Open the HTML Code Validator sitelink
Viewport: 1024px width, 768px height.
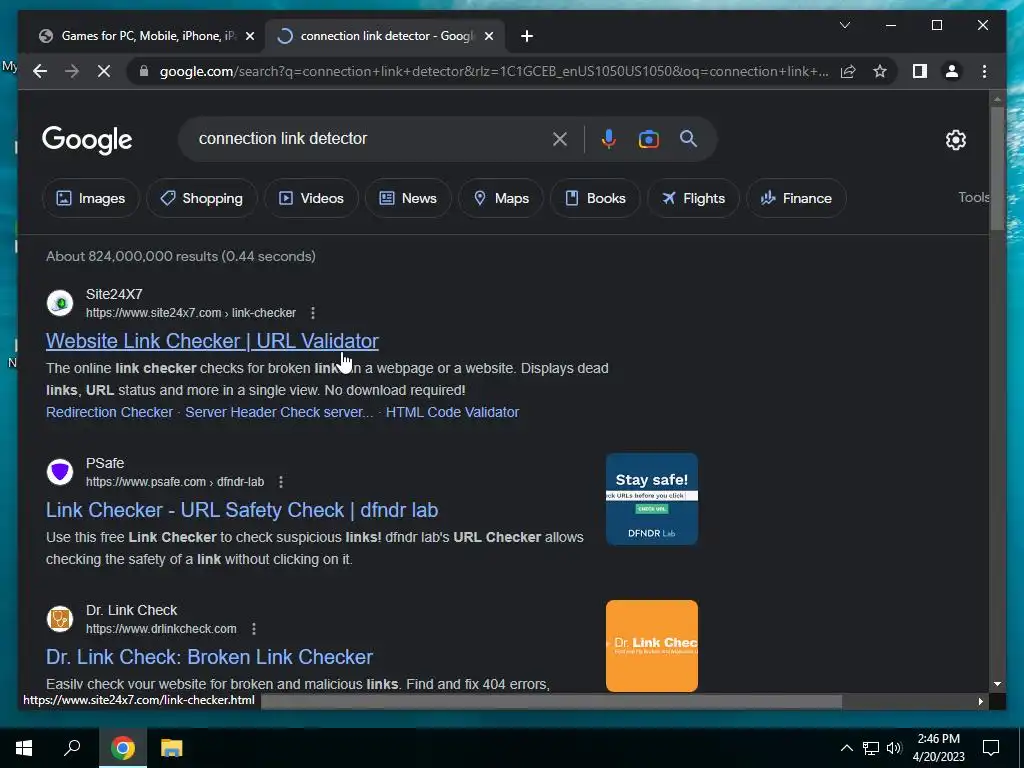[x=453, y=412]
